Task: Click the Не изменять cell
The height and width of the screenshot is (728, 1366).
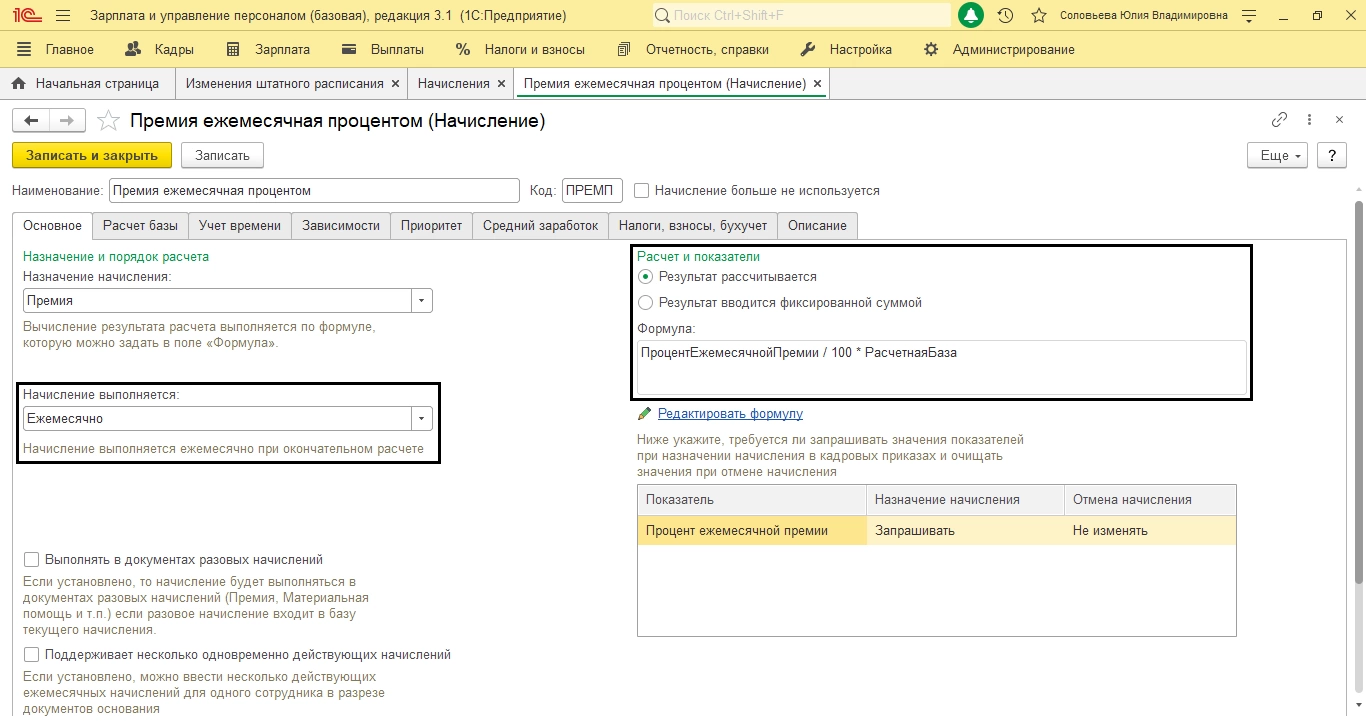Action: (x=1150, y=531)
